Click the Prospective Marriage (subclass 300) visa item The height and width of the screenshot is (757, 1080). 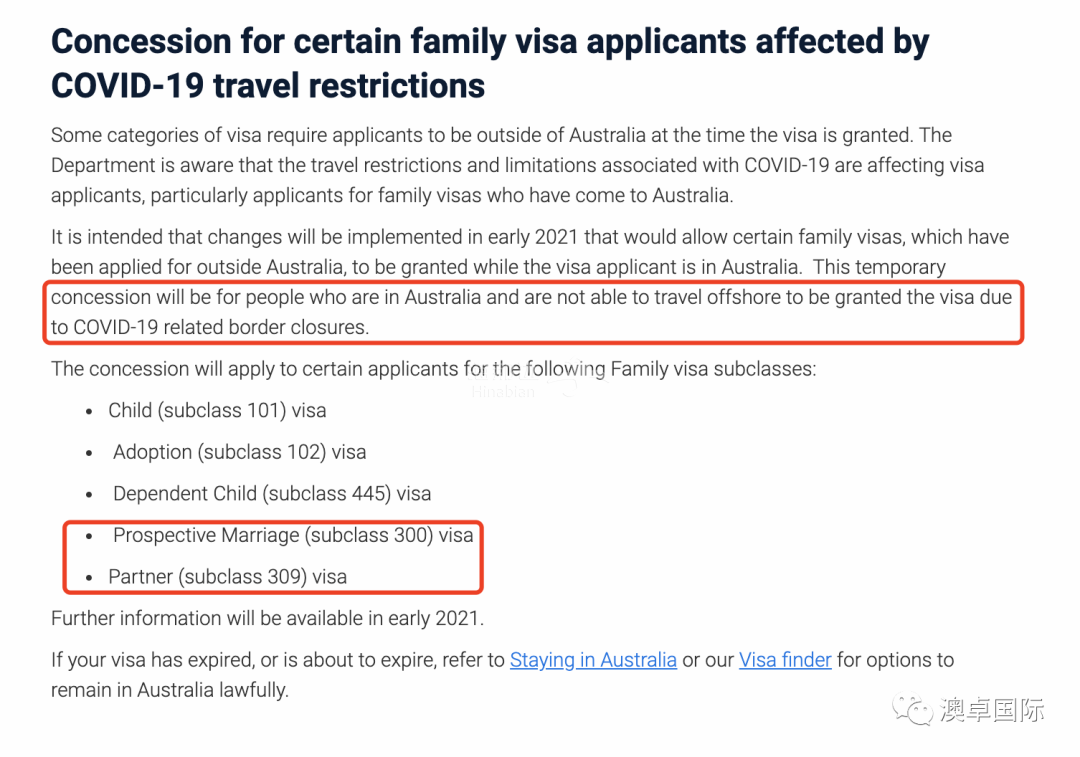293,535
